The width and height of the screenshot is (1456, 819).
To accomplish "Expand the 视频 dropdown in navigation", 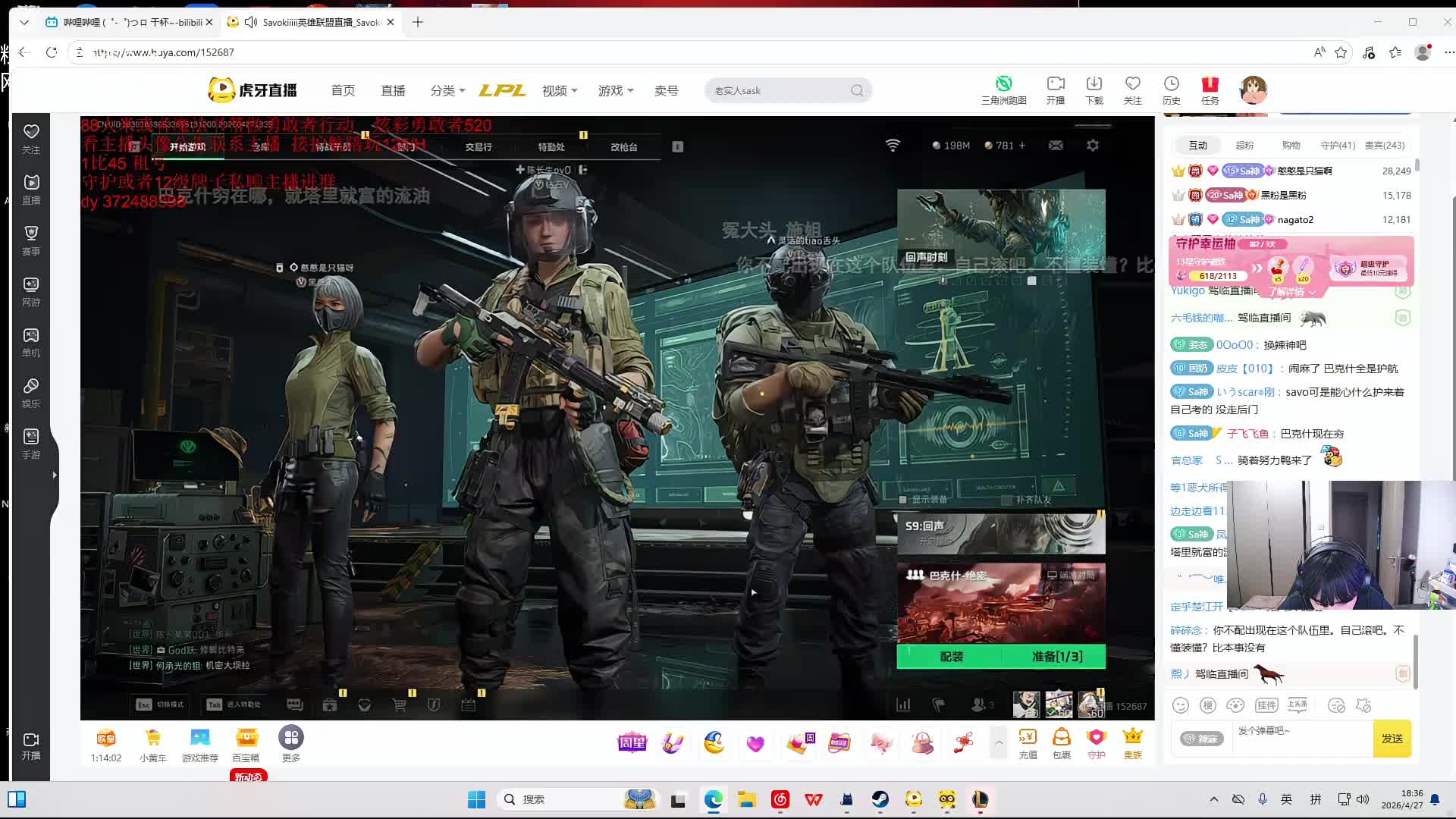I will point(560,90).
